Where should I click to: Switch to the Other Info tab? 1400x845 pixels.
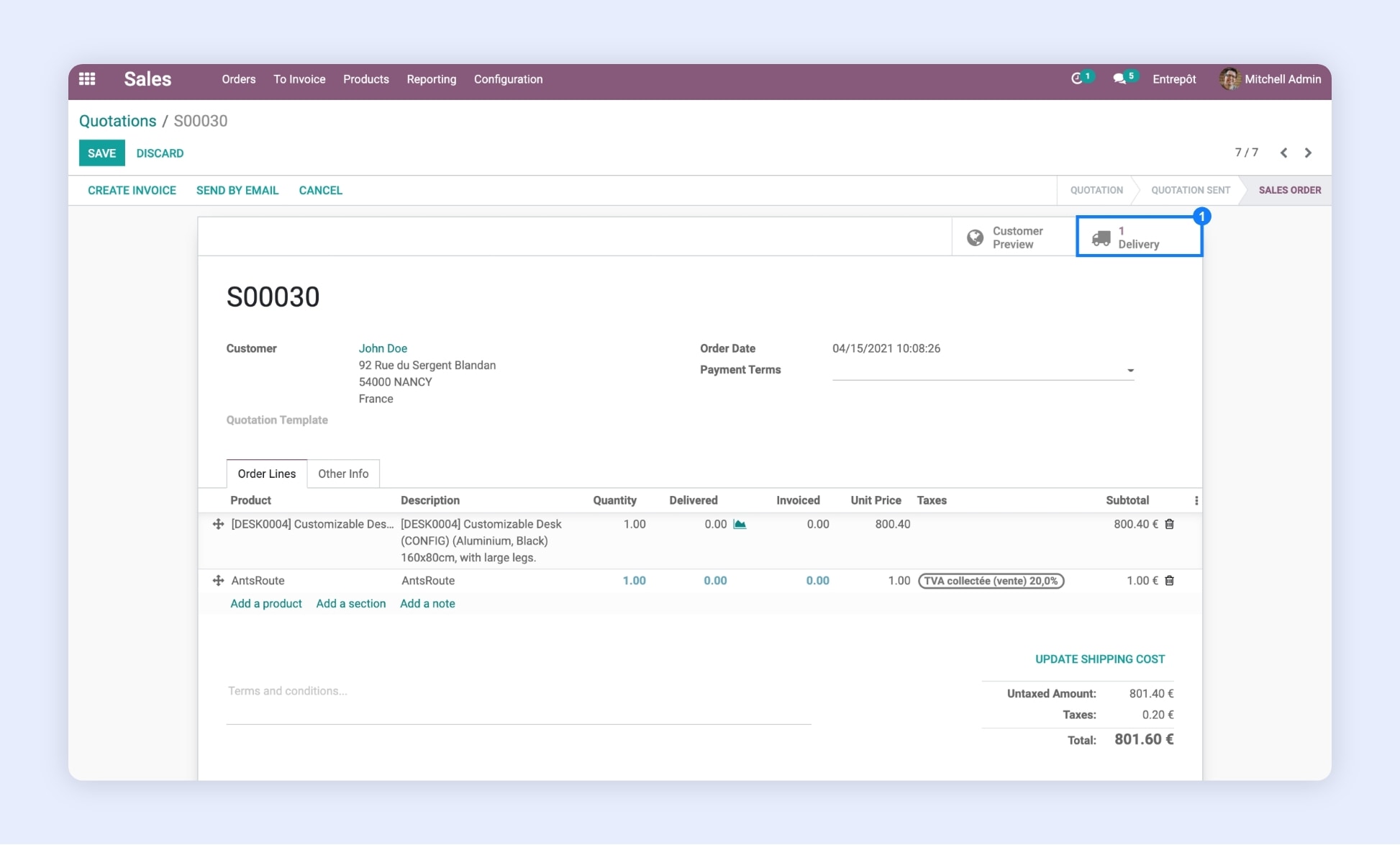coord(343,474)
